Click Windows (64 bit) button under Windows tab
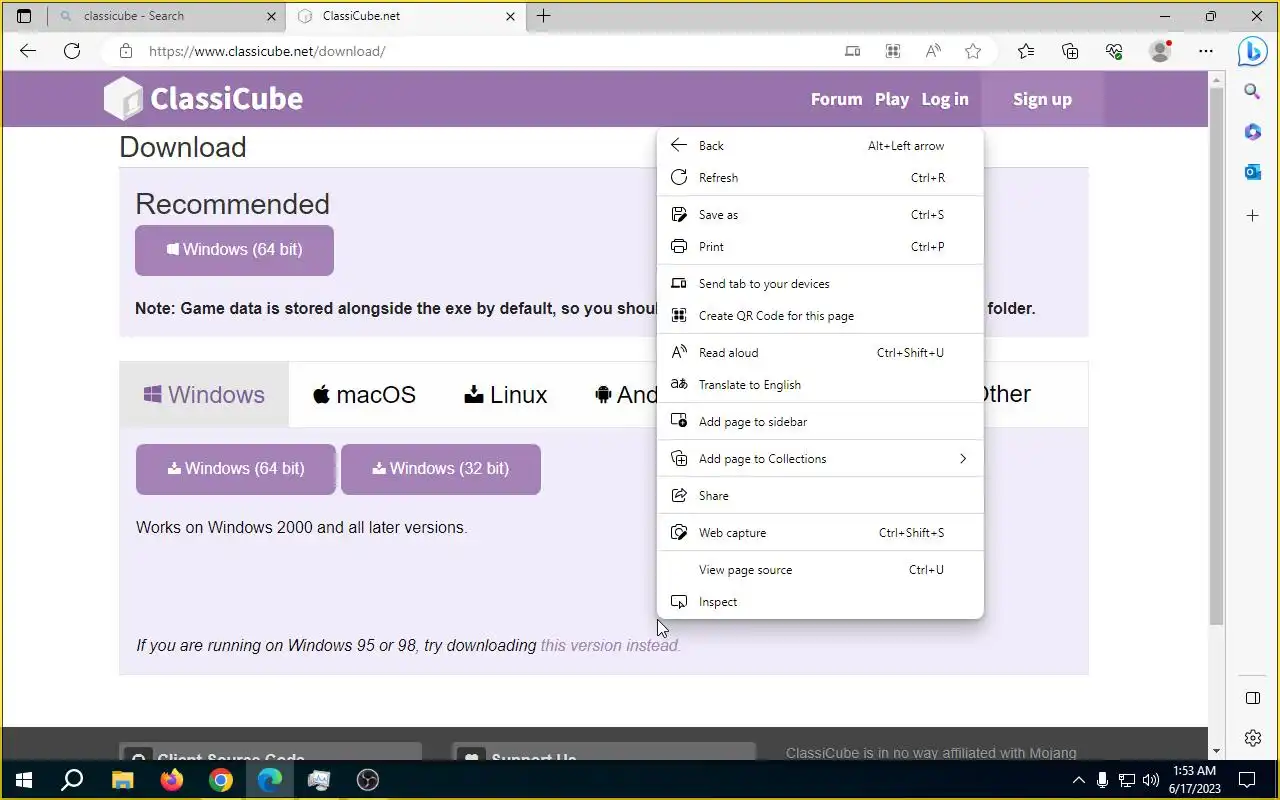1280x800 pixels. tap(236, 469)
